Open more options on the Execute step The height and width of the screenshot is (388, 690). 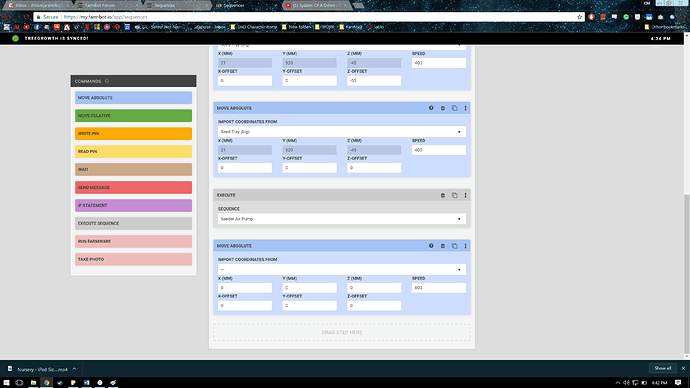[466, 195]
